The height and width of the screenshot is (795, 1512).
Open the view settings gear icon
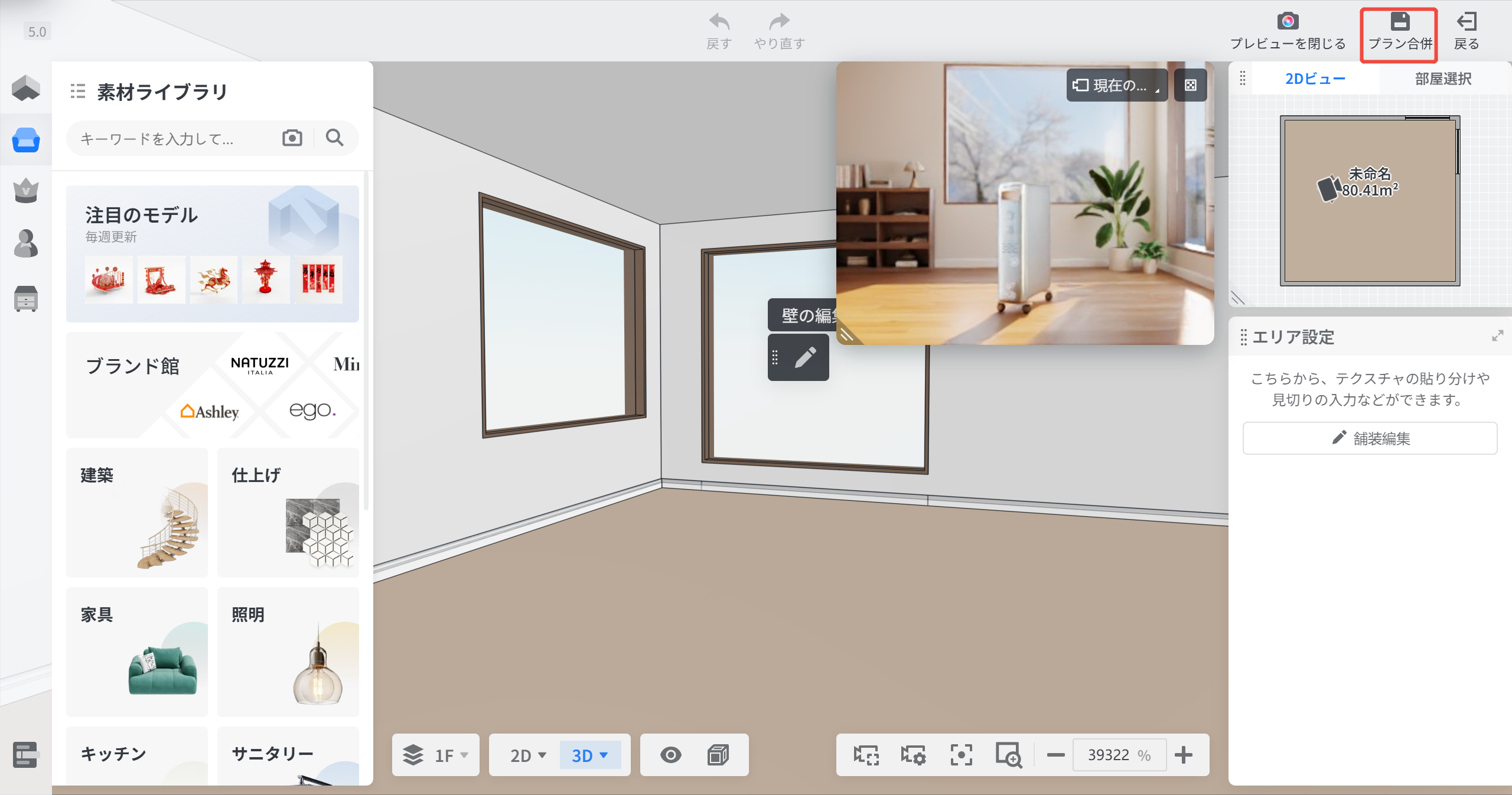913,755
